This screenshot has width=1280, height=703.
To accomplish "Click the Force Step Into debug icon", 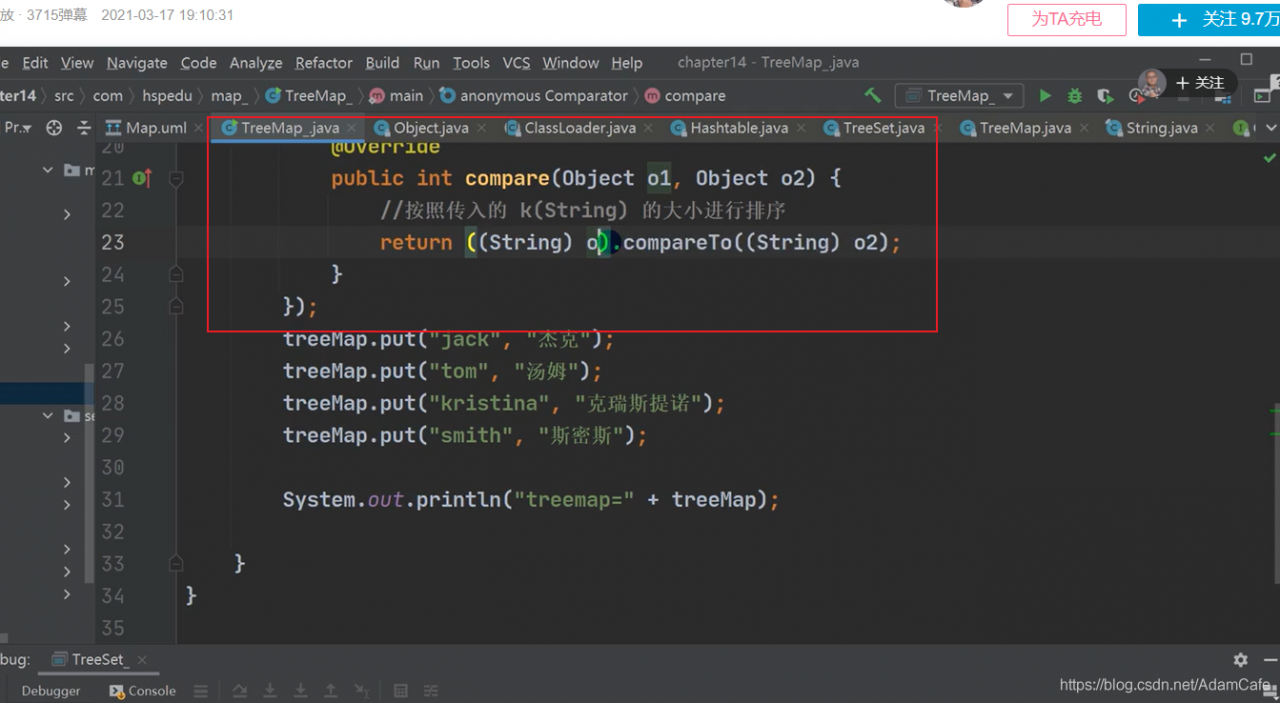I will tap(300, 691).
